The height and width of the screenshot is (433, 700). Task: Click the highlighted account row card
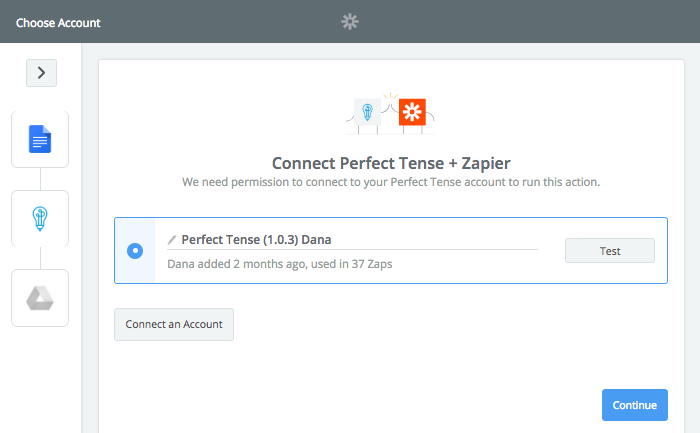391,250
